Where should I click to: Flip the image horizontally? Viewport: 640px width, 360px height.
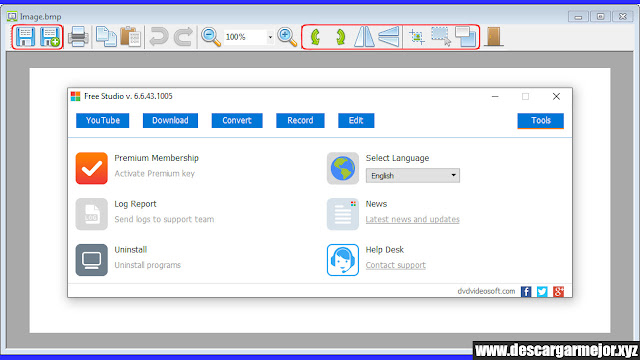tap(364, 37)
